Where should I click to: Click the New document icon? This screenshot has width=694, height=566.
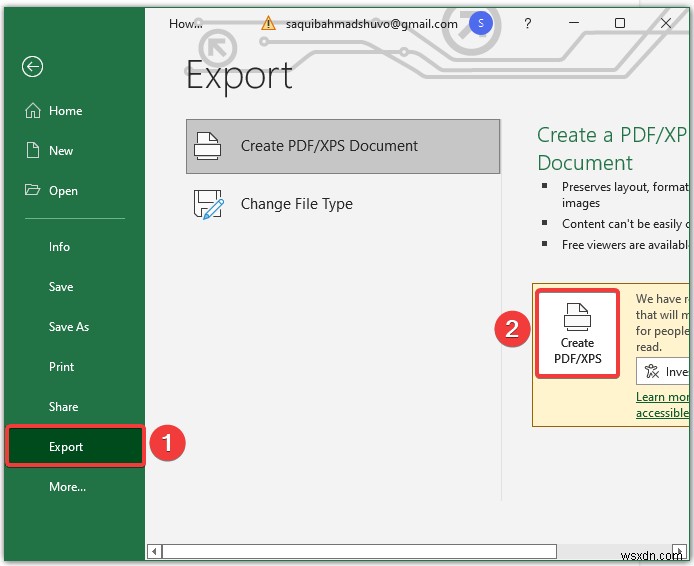pyautogui.click(x=32, y=150)
